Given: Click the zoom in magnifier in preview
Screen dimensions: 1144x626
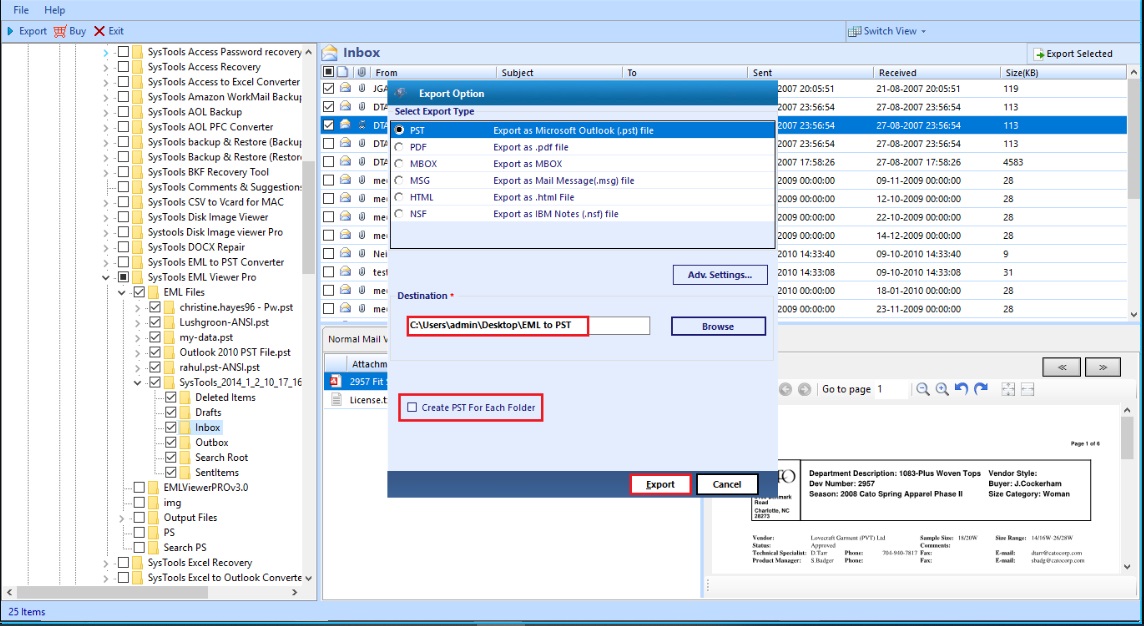Looking at the screenshot, I should click(941, 389).
